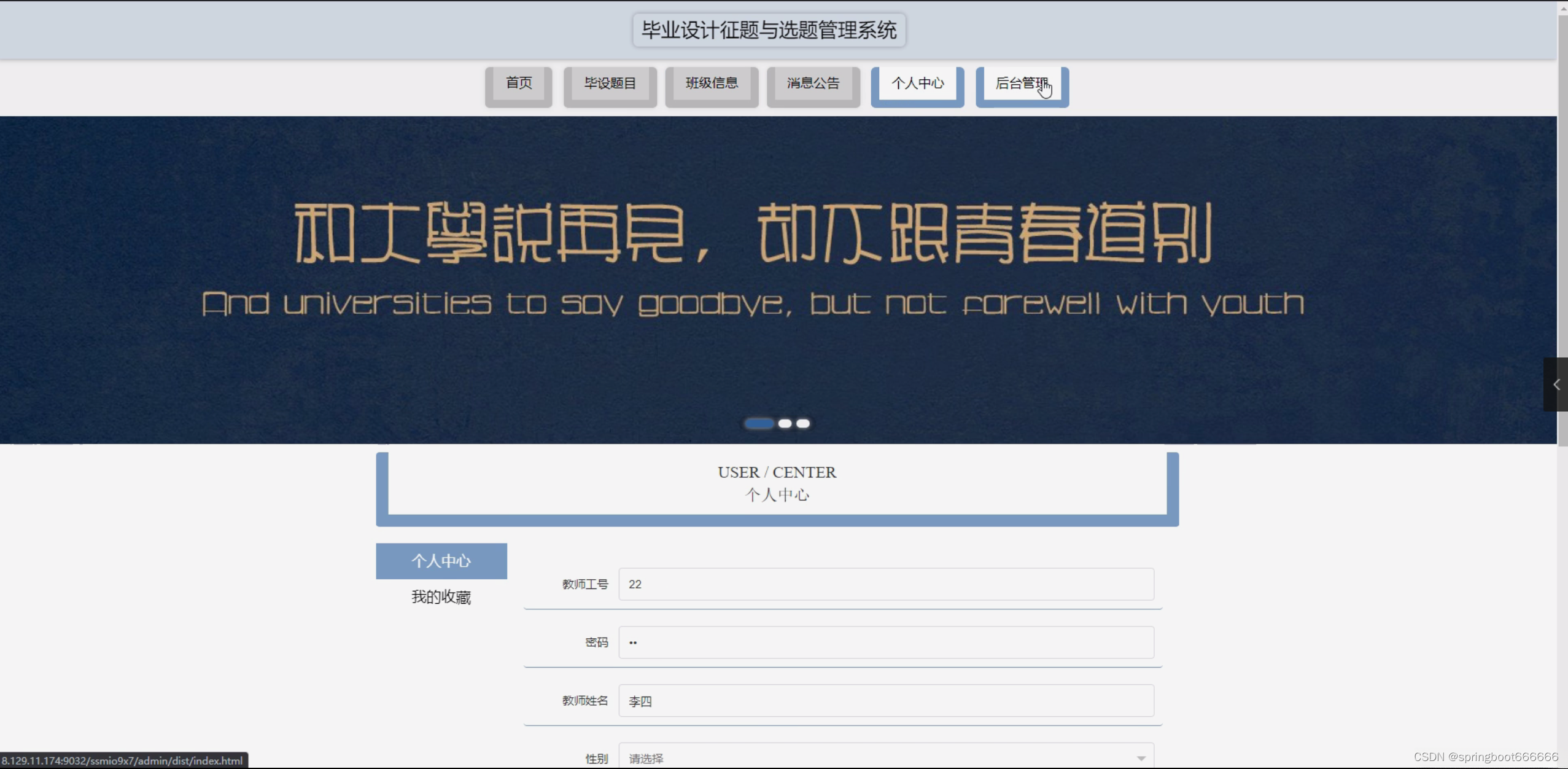Focus the 密码 password field

885,642
